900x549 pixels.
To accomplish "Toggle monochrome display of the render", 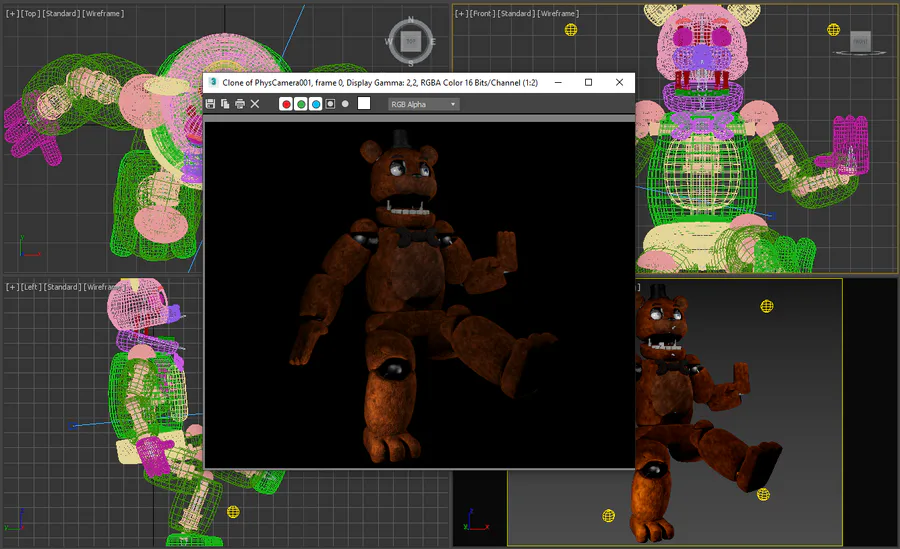I will [345, 104].
